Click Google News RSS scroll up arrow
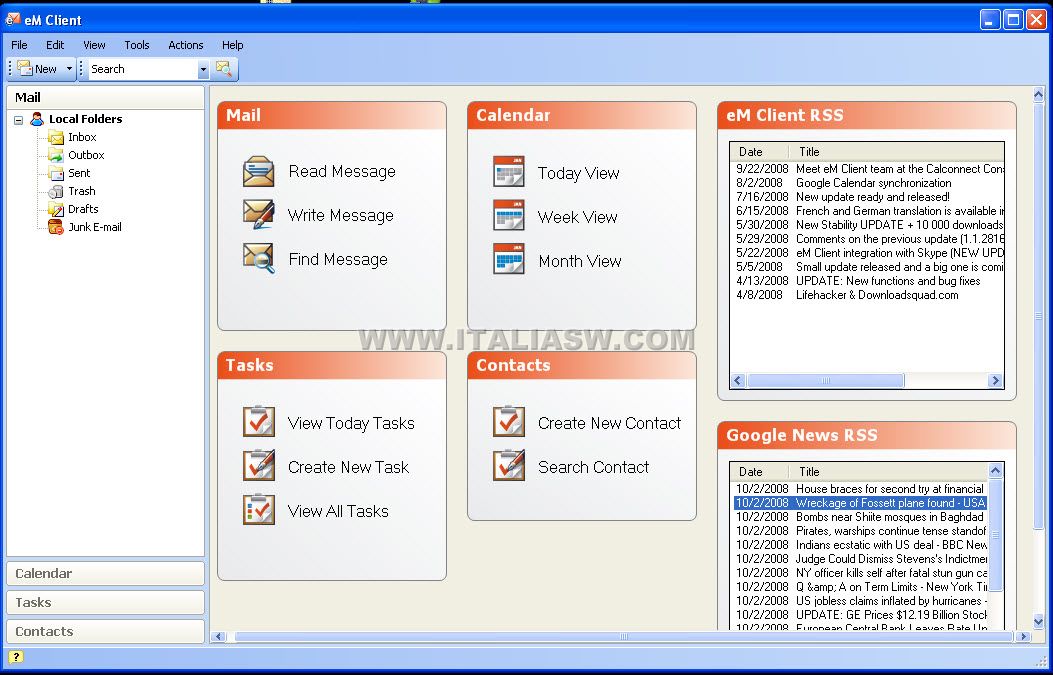1053x675 pixels. (995, 471)
